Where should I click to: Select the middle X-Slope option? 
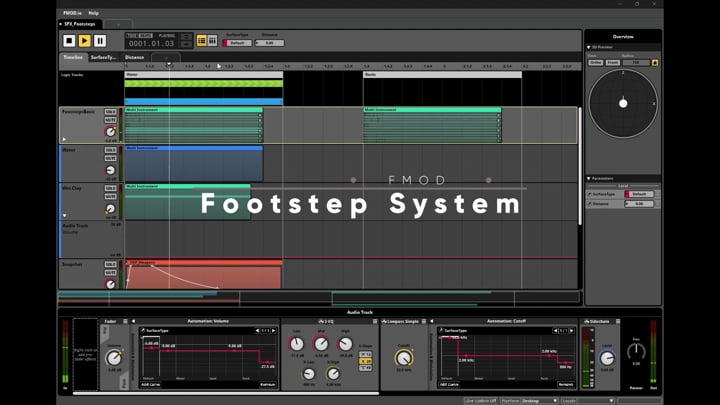(366, 361)
